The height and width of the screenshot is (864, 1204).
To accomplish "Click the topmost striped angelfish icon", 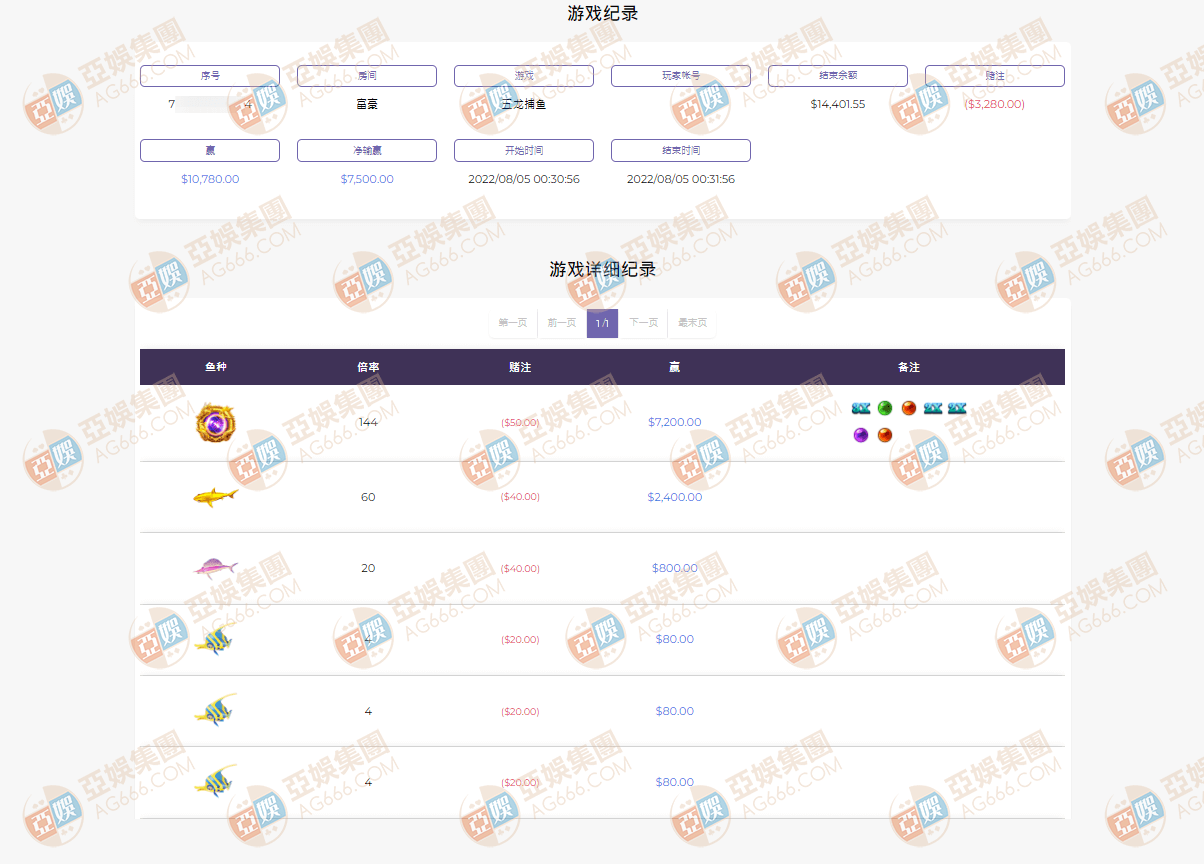I will click(x=214, y=640).
